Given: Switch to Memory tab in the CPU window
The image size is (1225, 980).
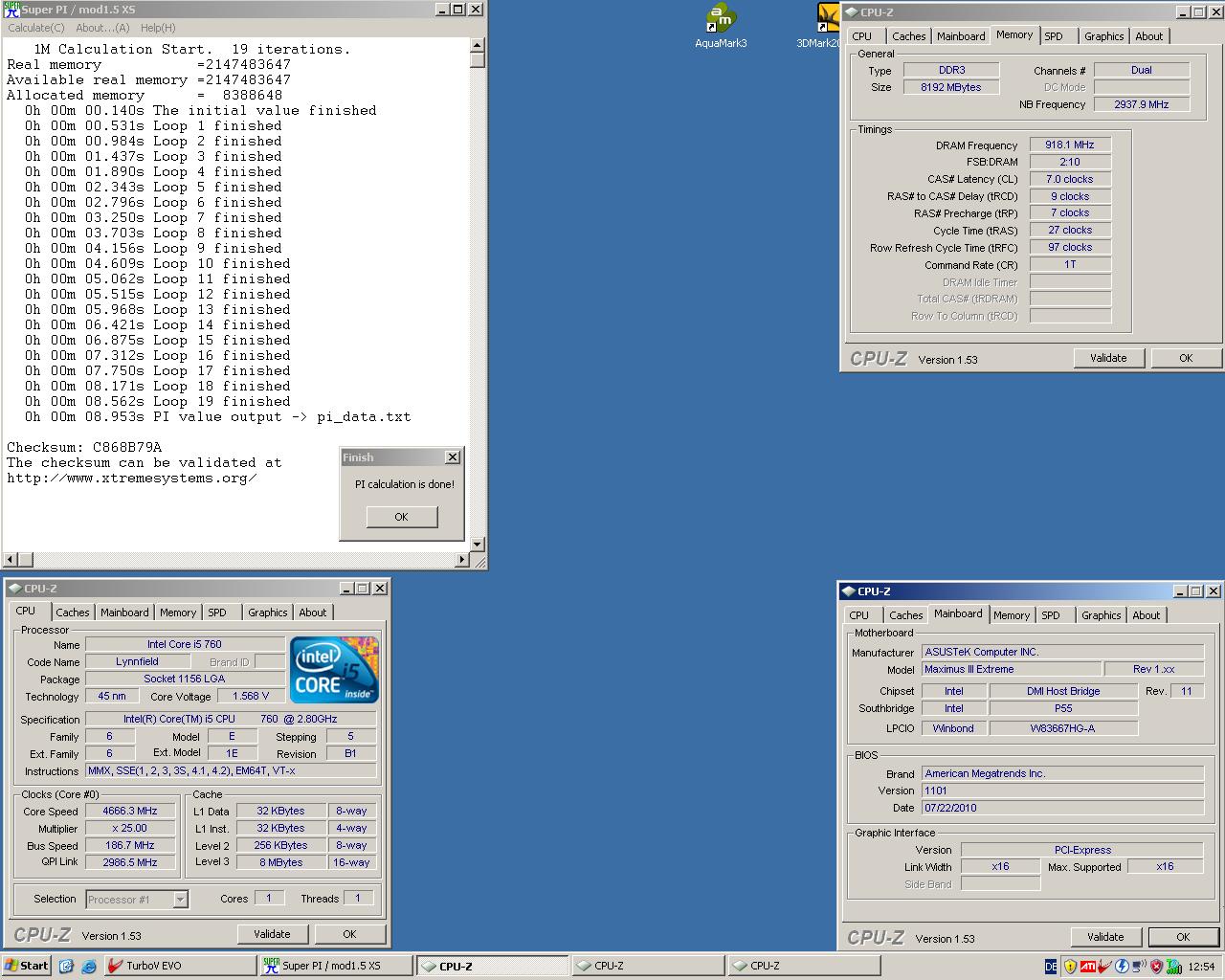Looking at the screenshot, I should [x=178, y=612].
